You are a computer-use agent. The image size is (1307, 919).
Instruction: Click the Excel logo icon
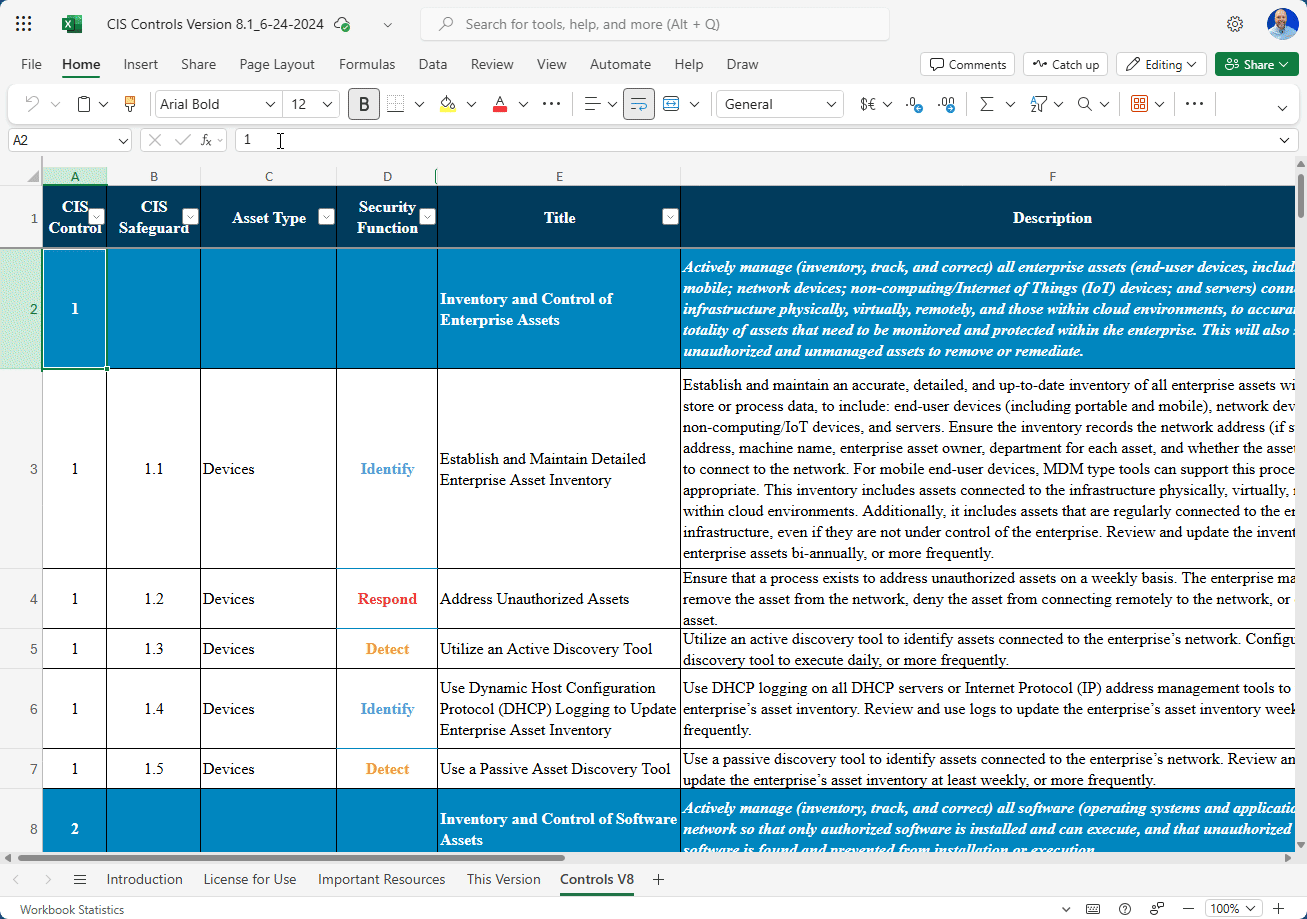[72, 24]
